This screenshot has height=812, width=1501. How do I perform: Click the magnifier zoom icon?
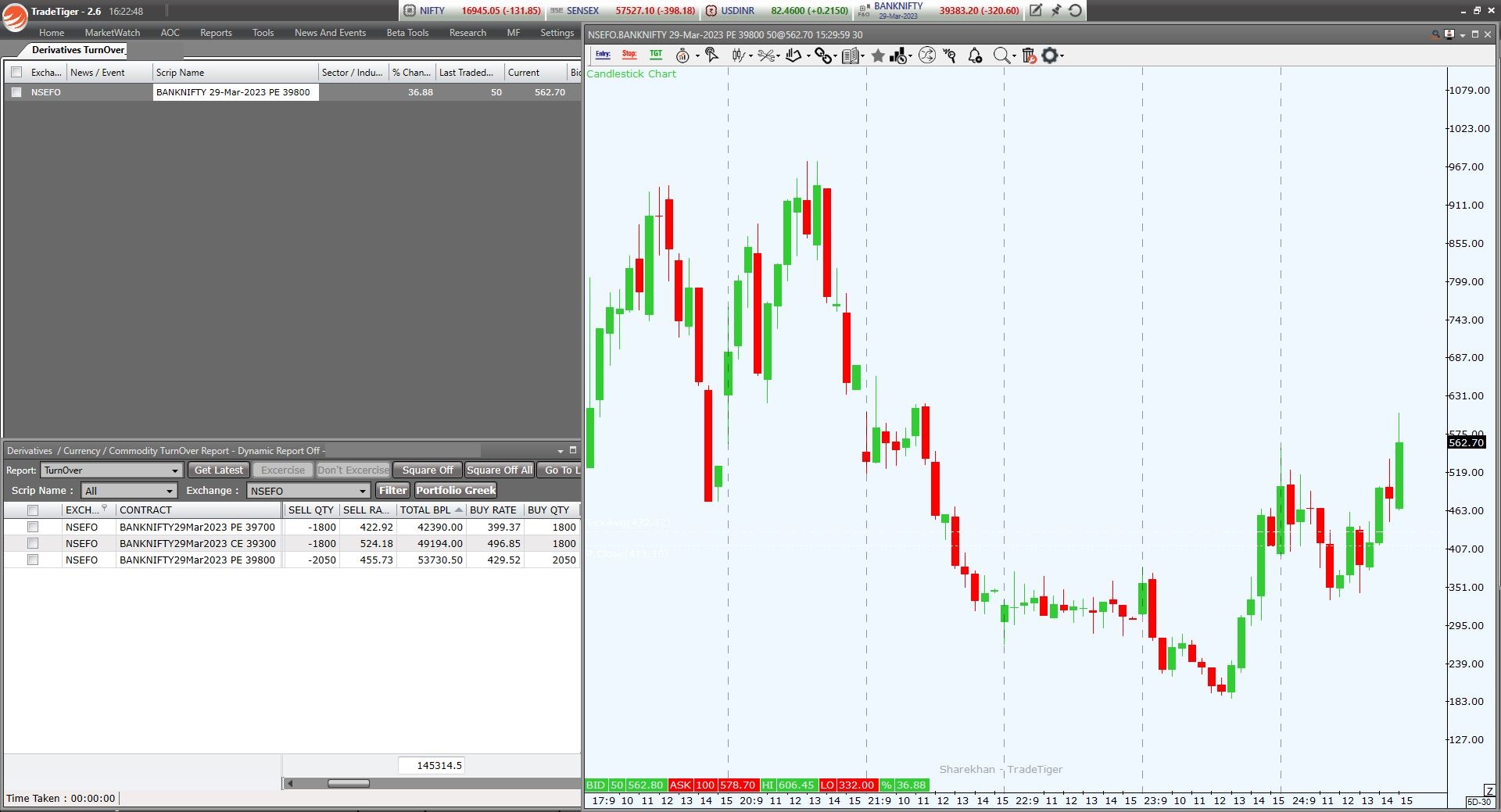[x=1001, y=55]
